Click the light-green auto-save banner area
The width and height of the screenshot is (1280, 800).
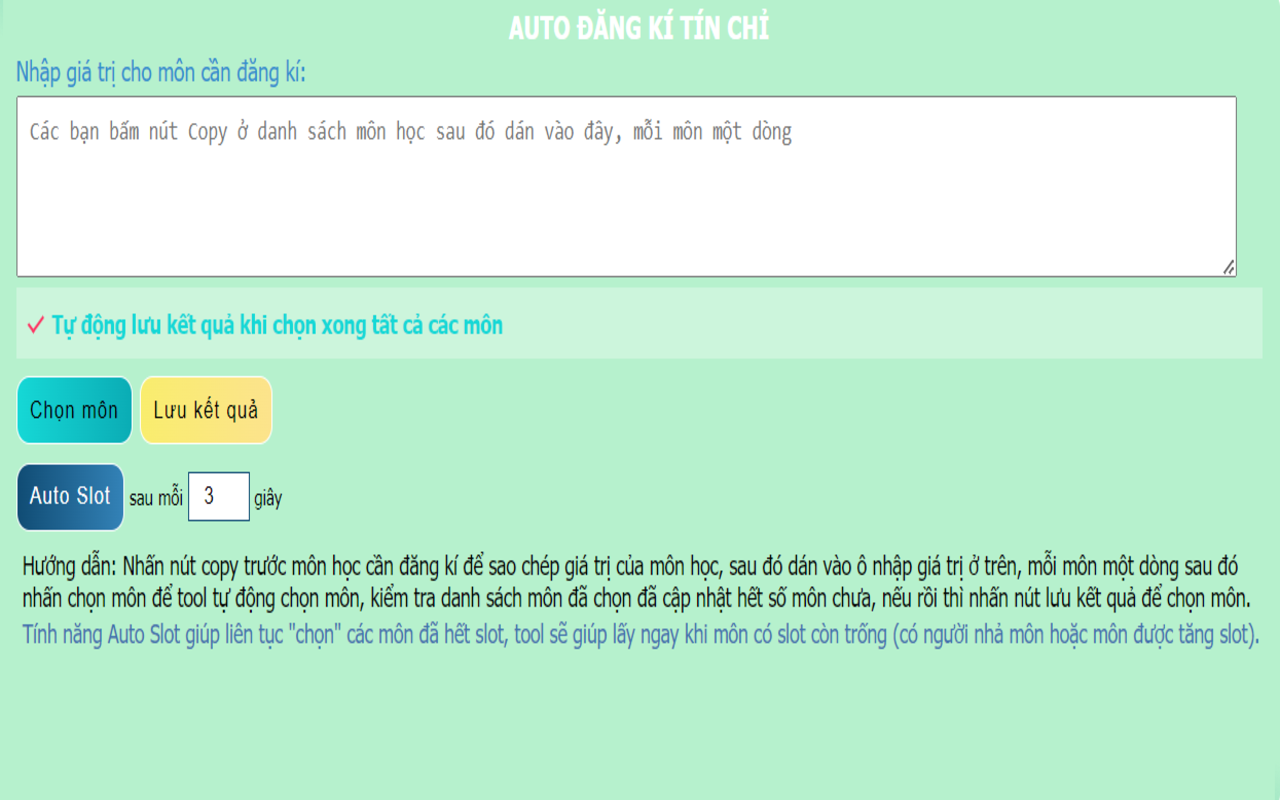click(x=640, y=325)
